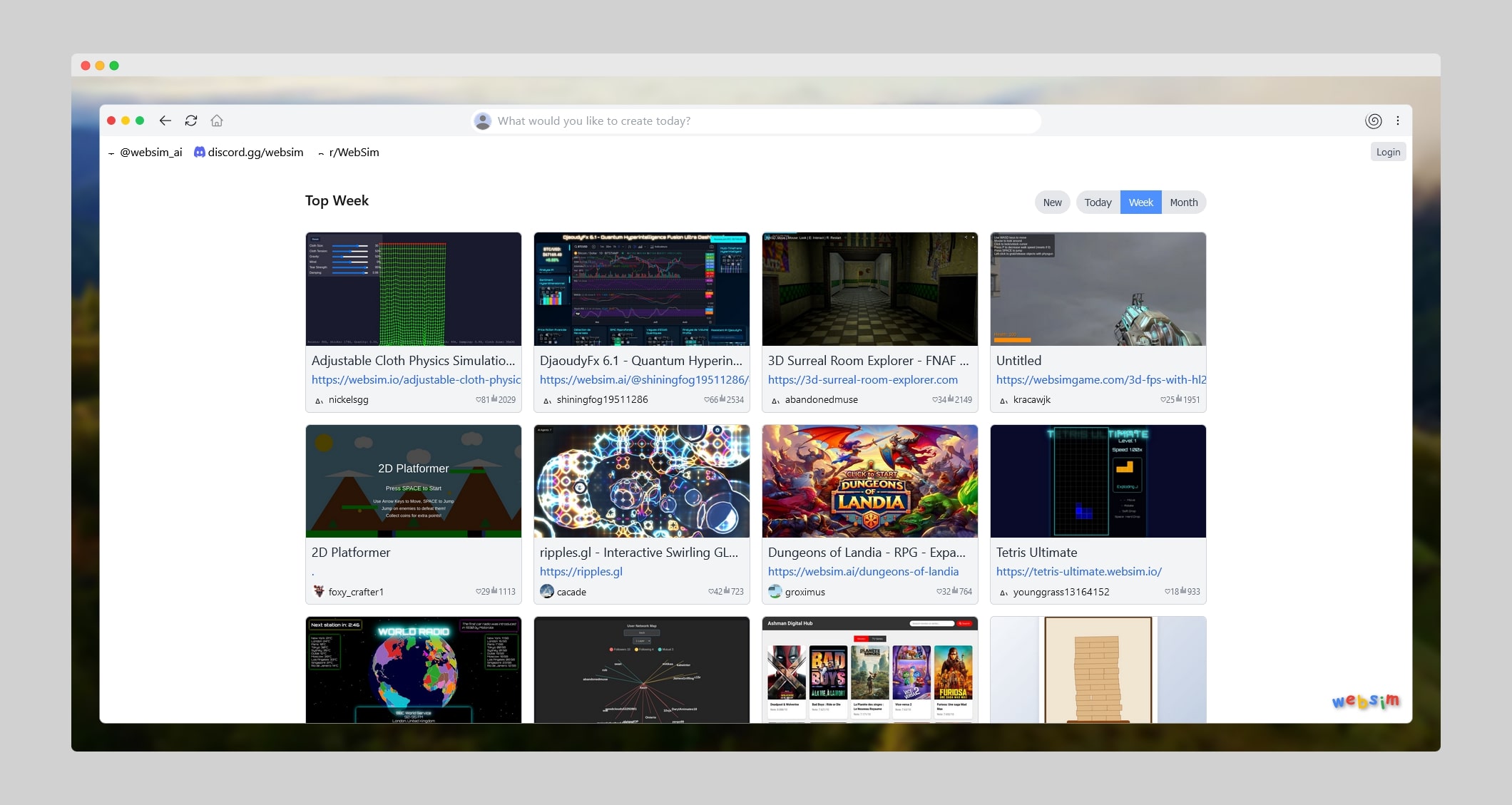
Task: Click nickelsgg's author avatar icon
Action: [319, 400]
